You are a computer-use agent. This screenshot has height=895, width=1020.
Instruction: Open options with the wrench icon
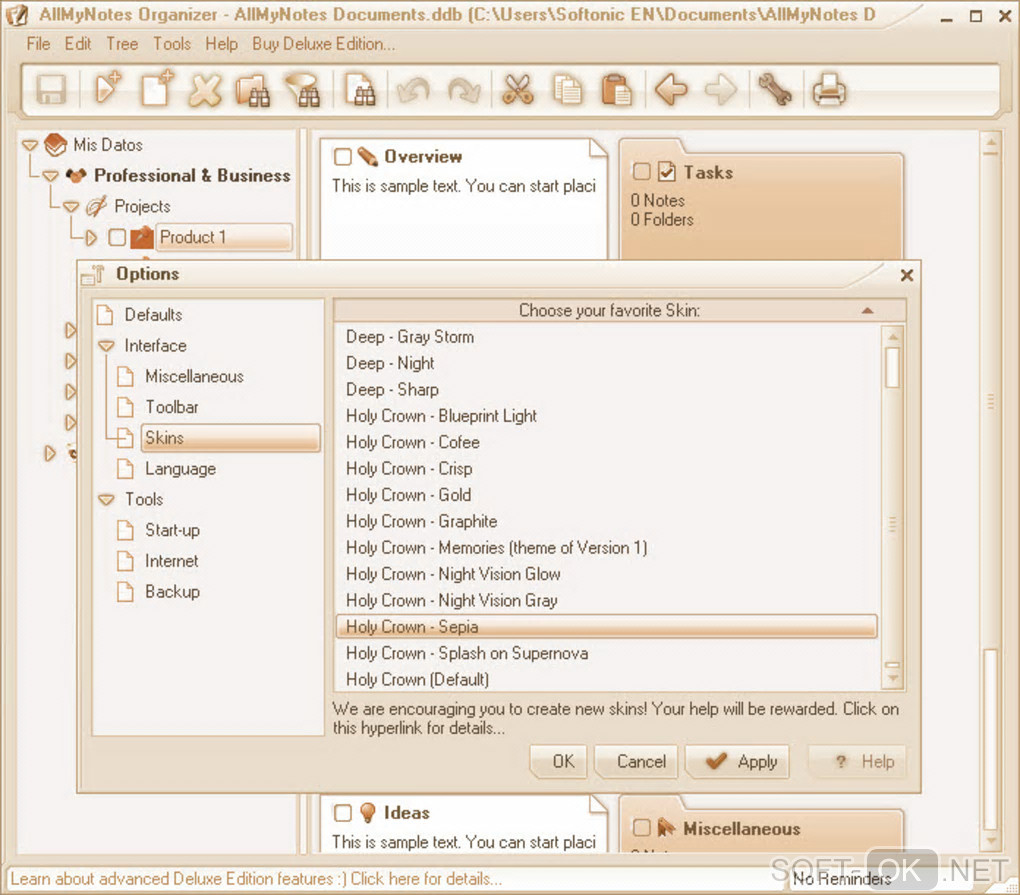[x=775, y=90]
